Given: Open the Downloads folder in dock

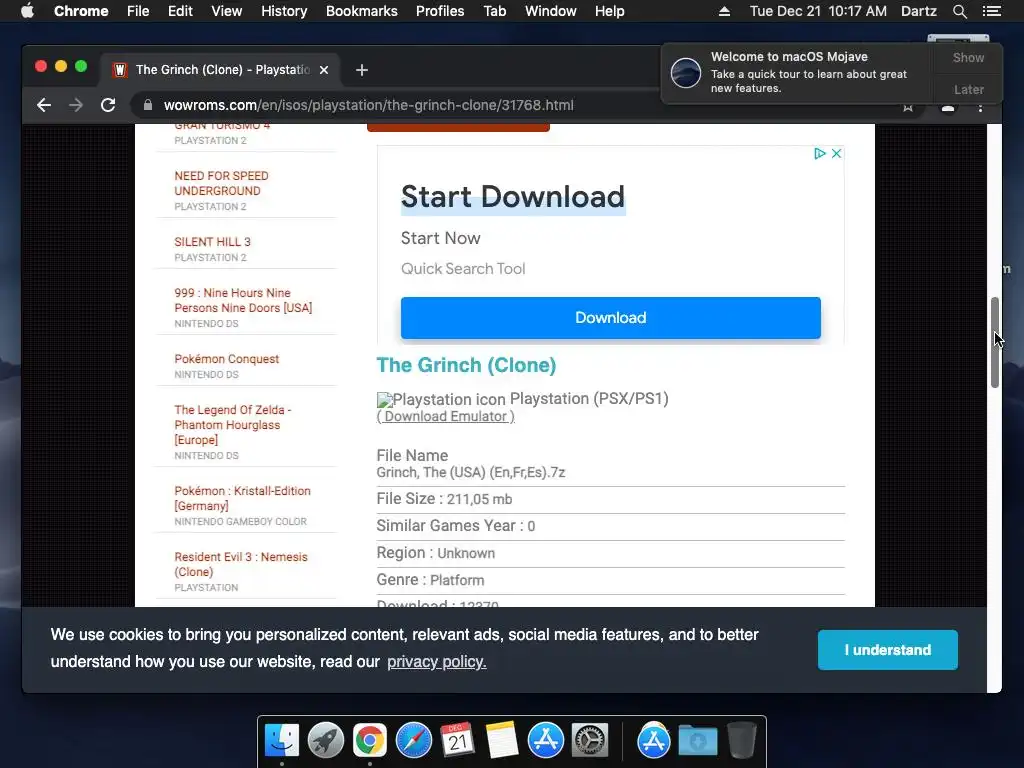Looking at the screenshot, I should point(697,741).
